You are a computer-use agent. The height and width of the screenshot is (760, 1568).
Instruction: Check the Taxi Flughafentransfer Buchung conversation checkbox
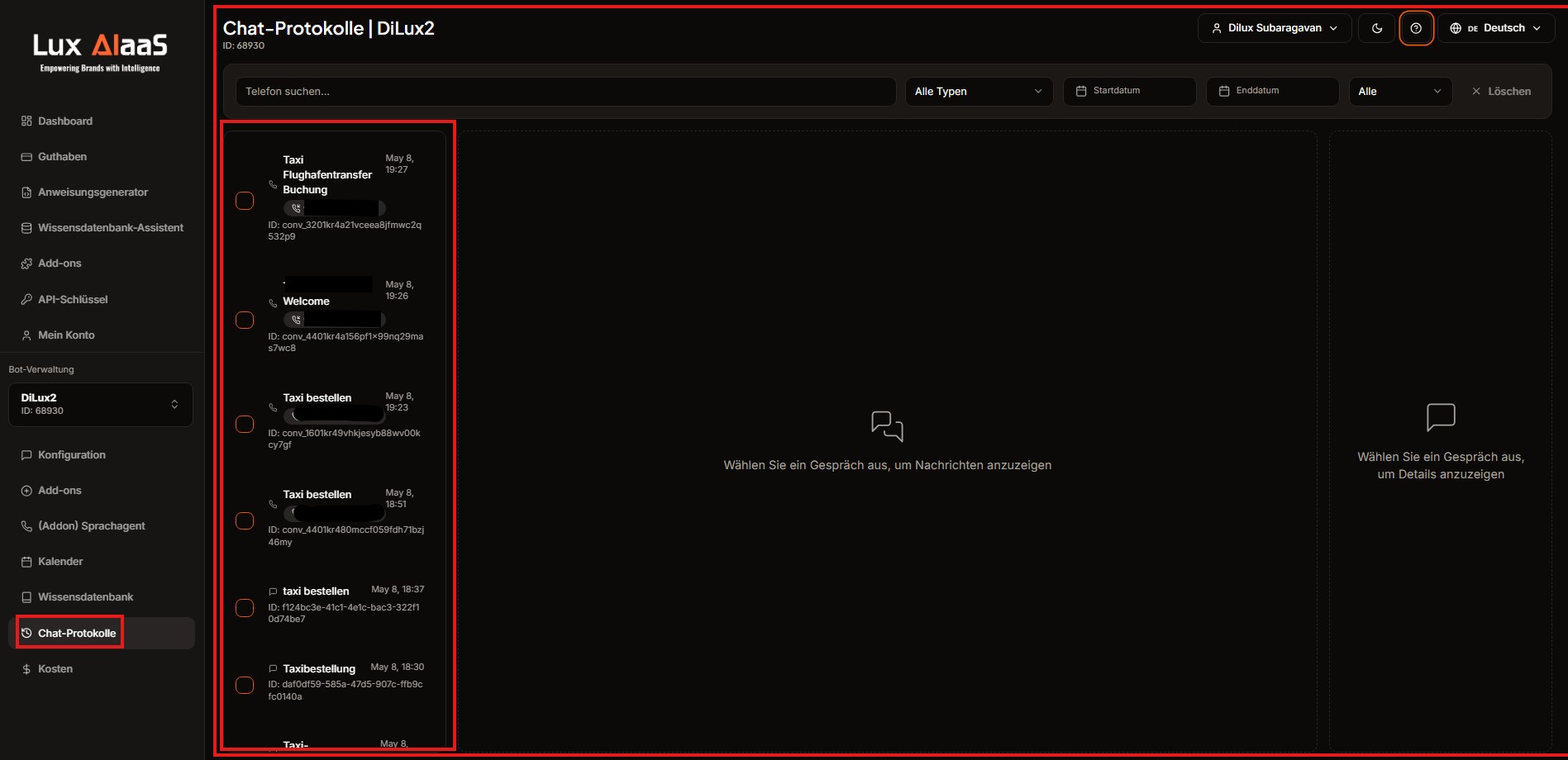(x=245, y=201)
